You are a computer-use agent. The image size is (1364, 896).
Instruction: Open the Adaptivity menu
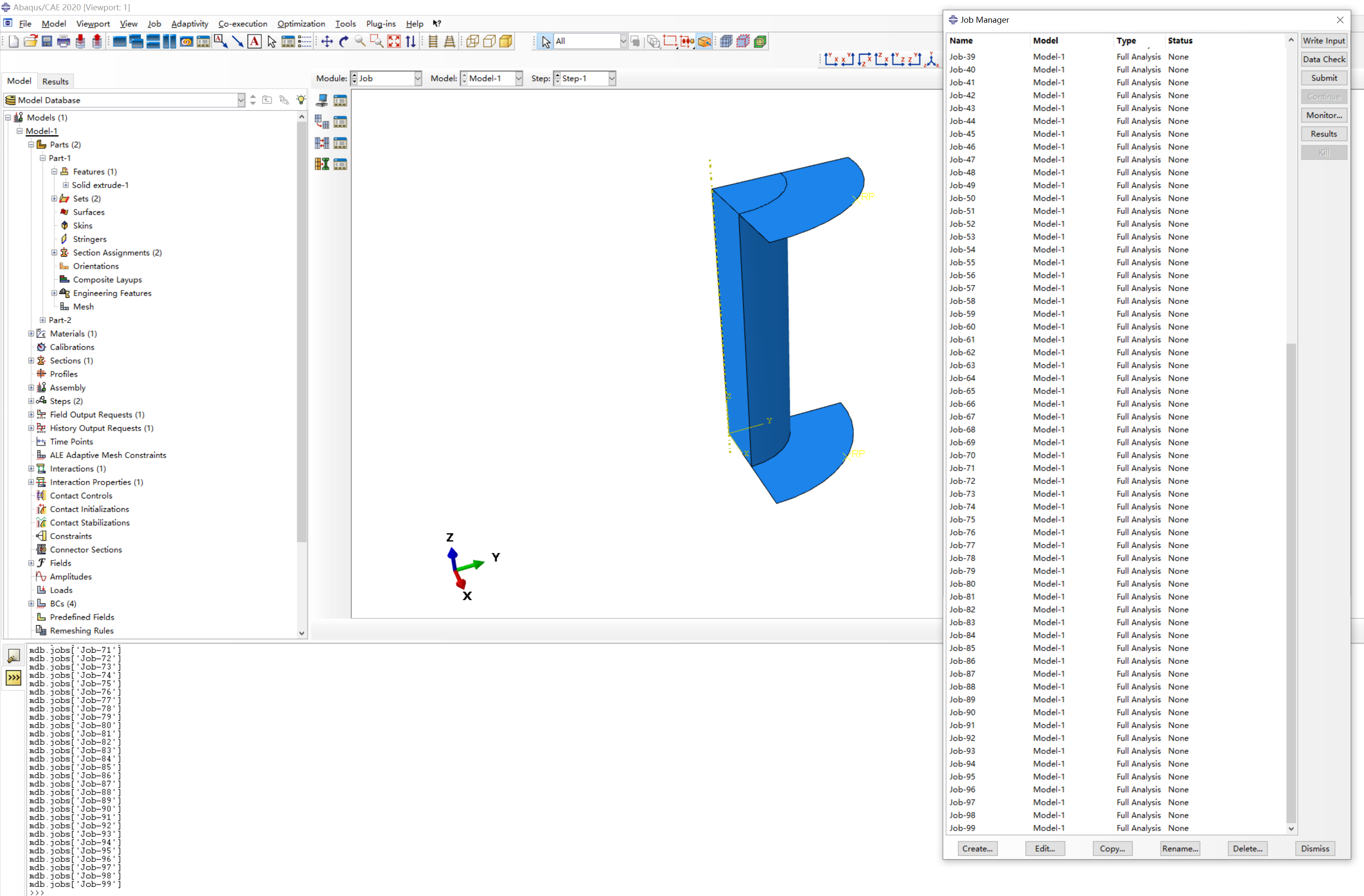point(189,24)
